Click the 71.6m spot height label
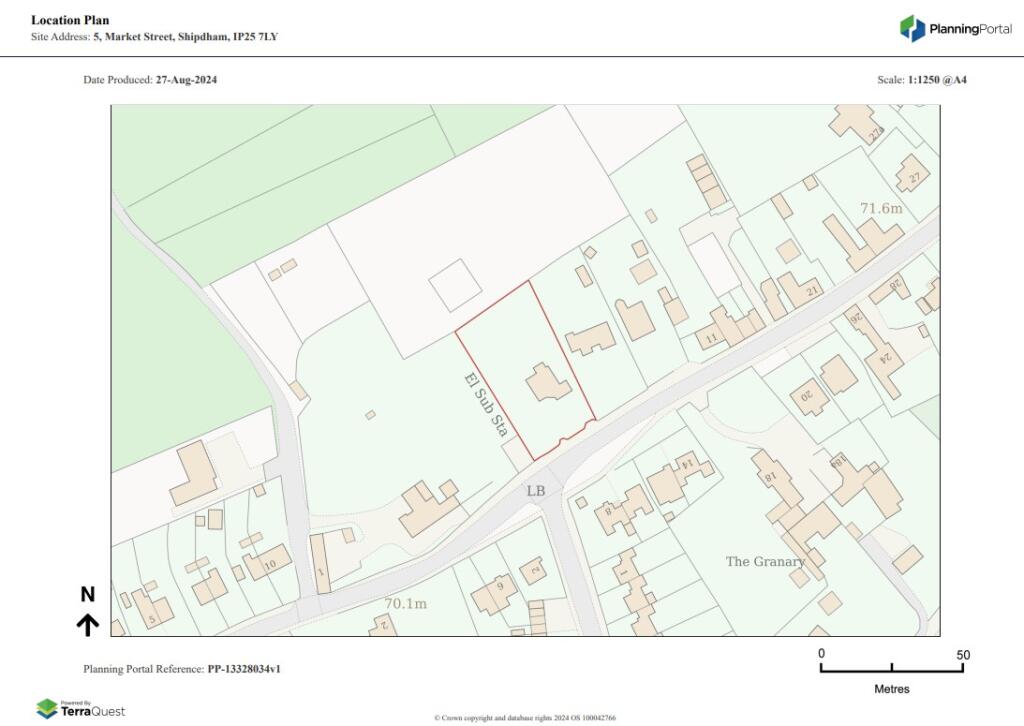1024x726 pixels. click(881, 208)
